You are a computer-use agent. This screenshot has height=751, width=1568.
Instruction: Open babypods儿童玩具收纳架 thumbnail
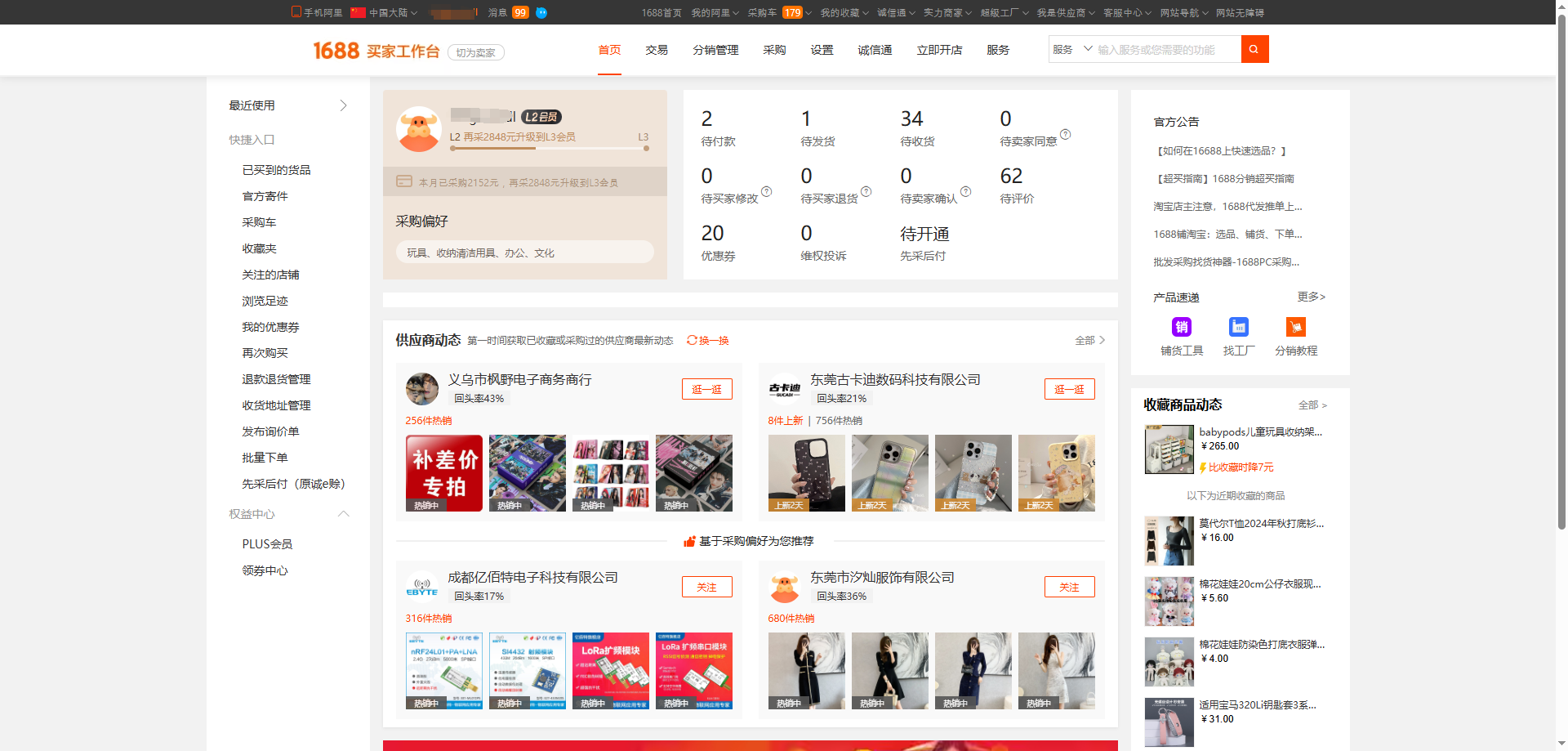click(x=1169, y=449)
